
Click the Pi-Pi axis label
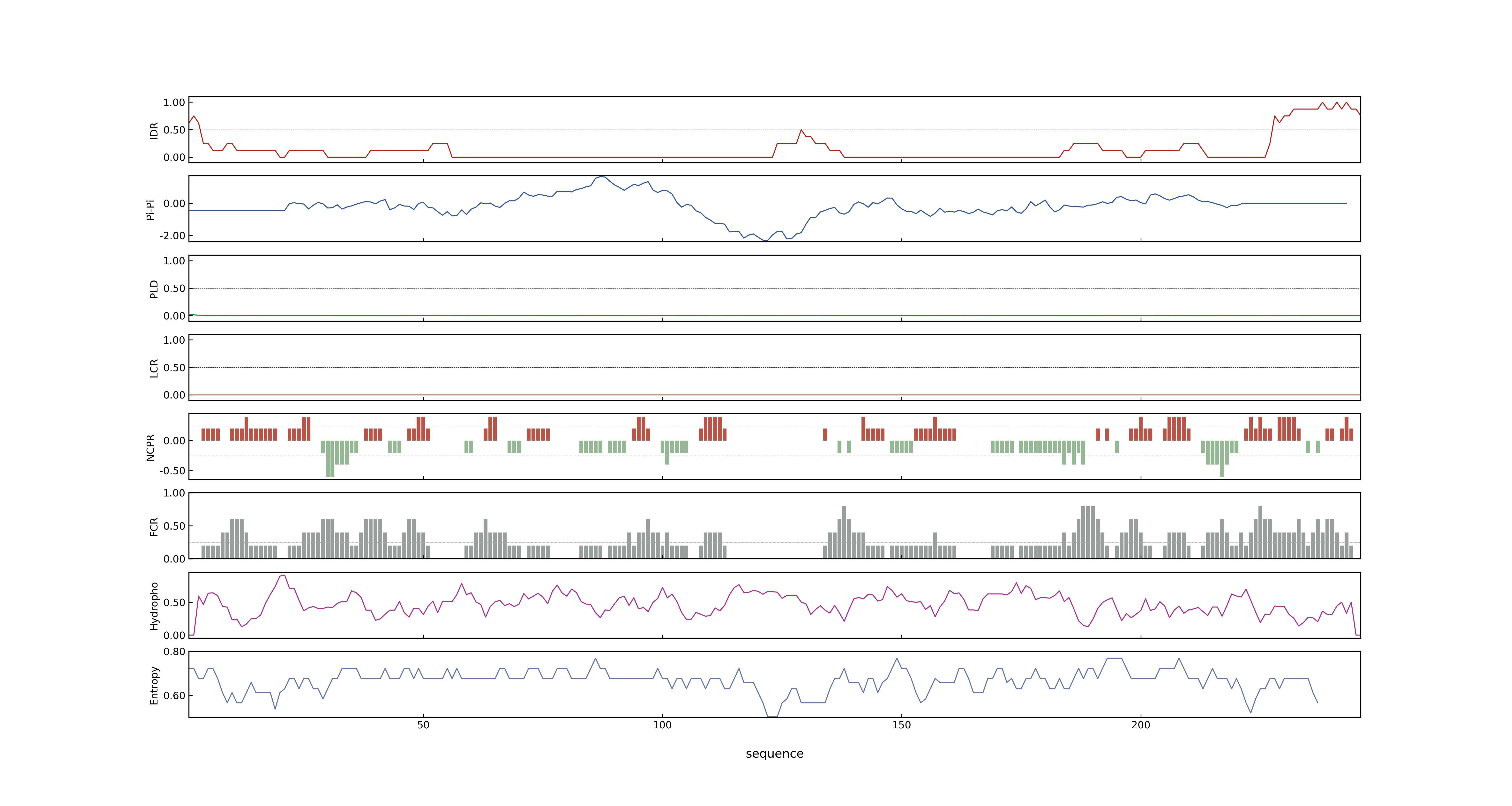[150, 209]
